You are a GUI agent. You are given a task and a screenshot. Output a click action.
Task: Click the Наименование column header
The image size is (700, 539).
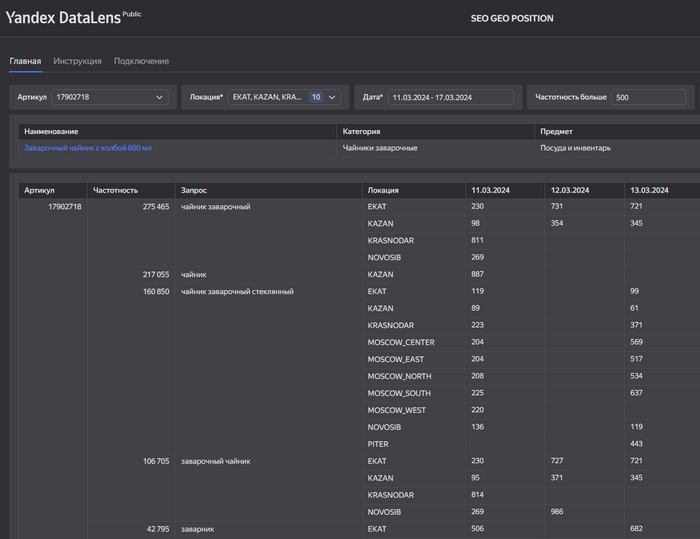52,131
